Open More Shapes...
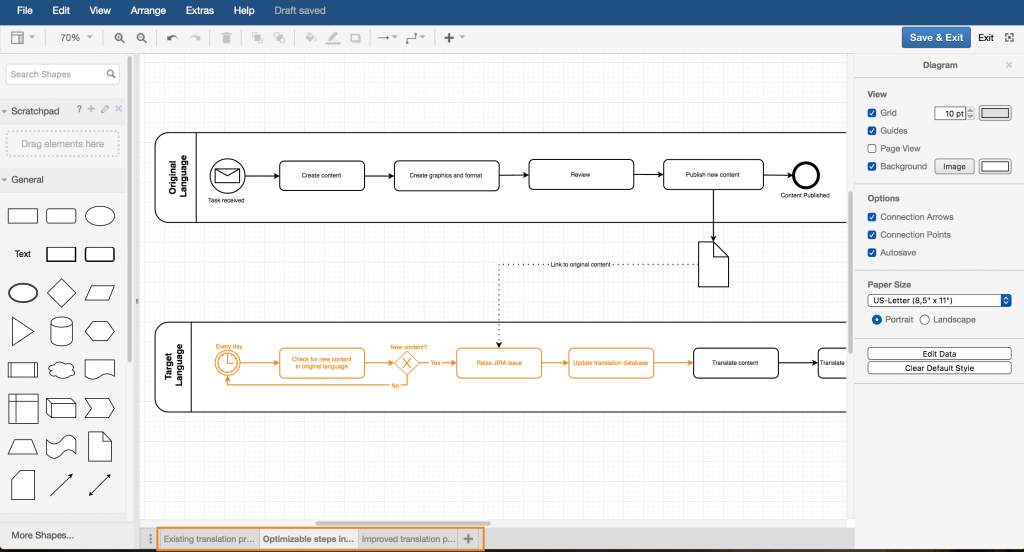 pos(42,536)
